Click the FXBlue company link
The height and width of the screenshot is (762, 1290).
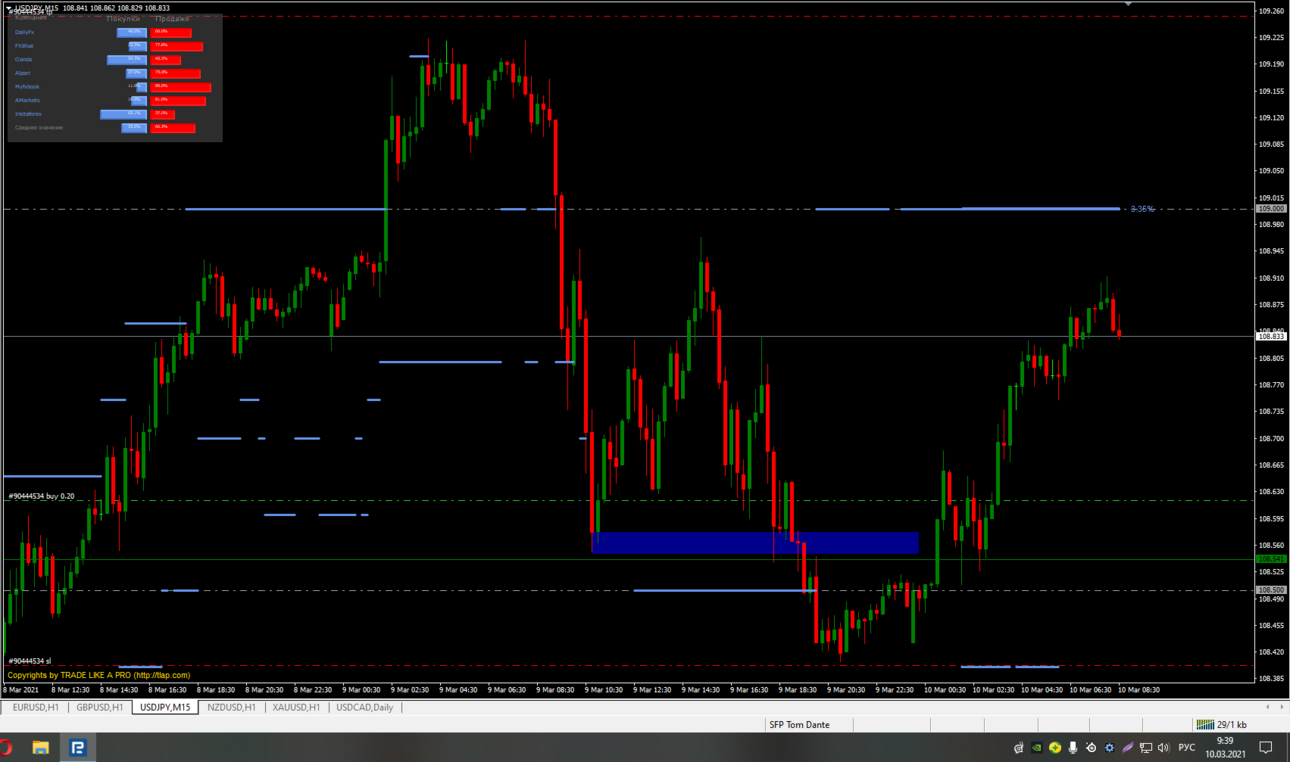pos(24,46)
